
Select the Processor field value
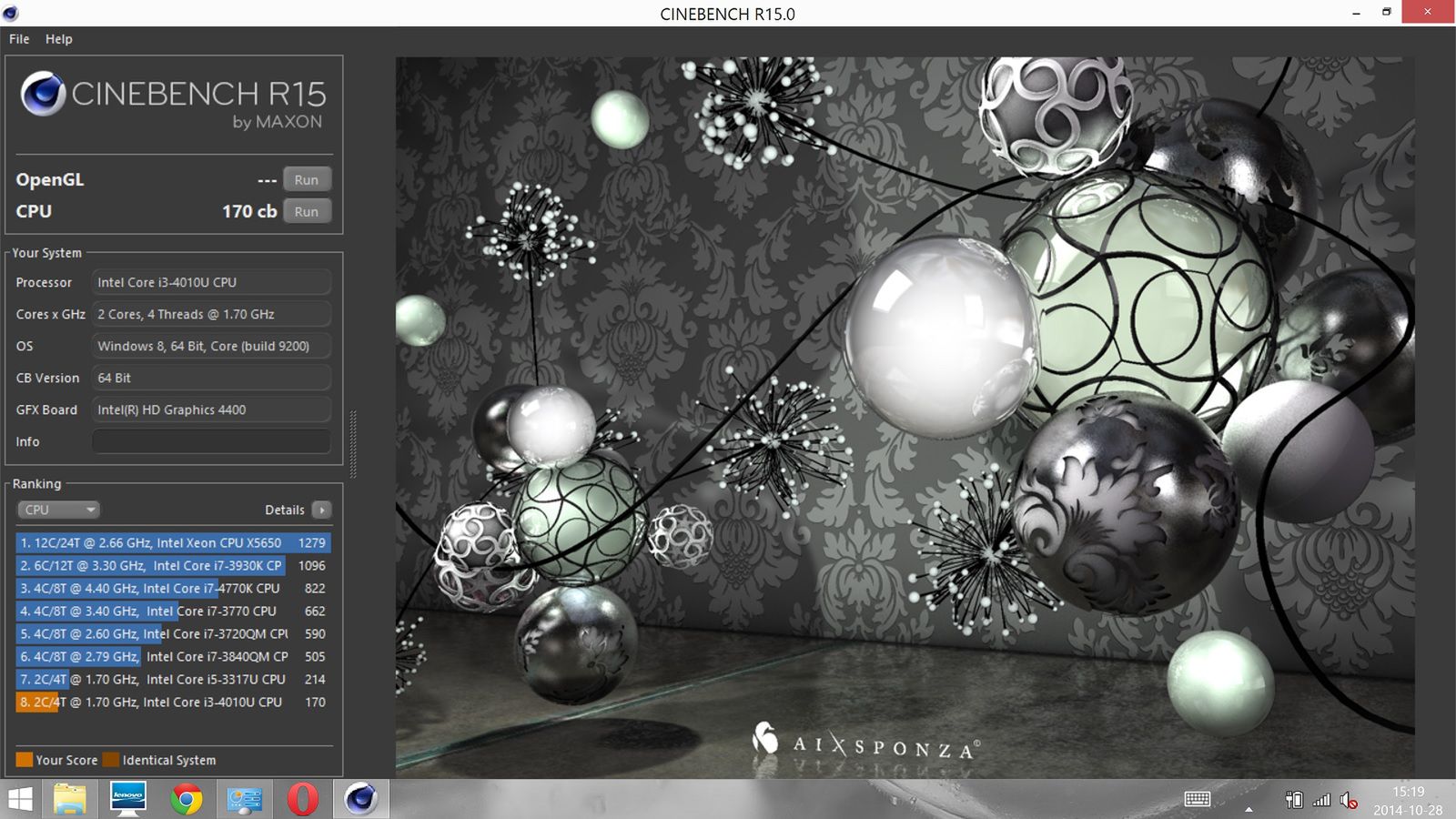(x=211, y=282)
